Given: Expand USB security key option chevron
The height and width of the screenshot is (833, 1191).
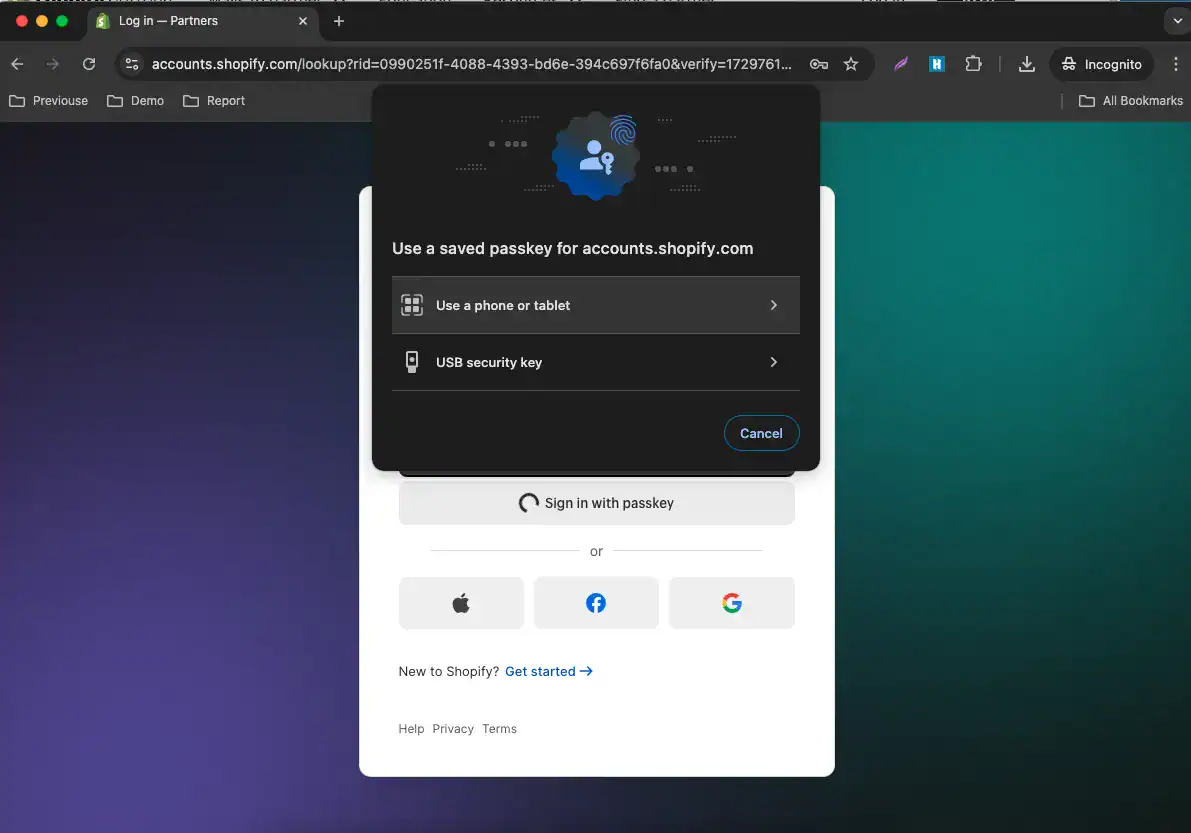Looking at the screenshot, I should click(773, 362).
